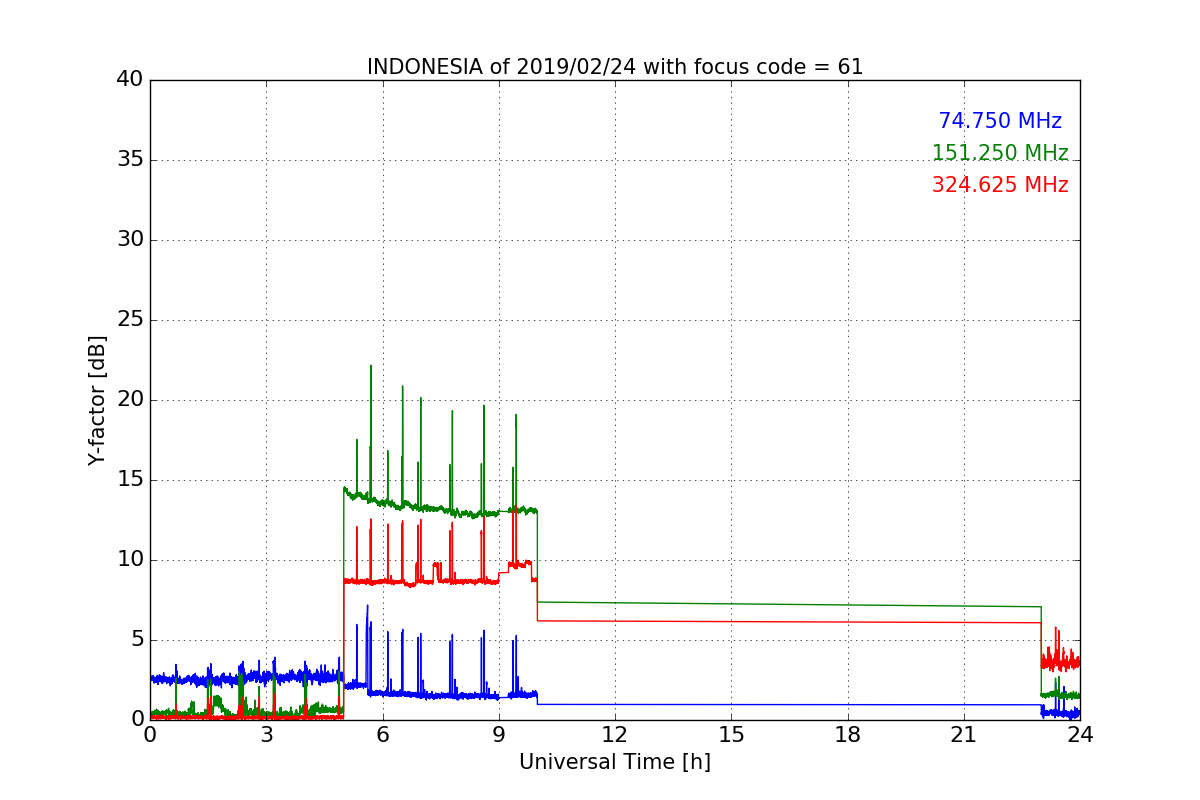The width and height of the screenshot is (1200, 800).
Task: Click x-axis tick label 21
Action: (964, 734)
